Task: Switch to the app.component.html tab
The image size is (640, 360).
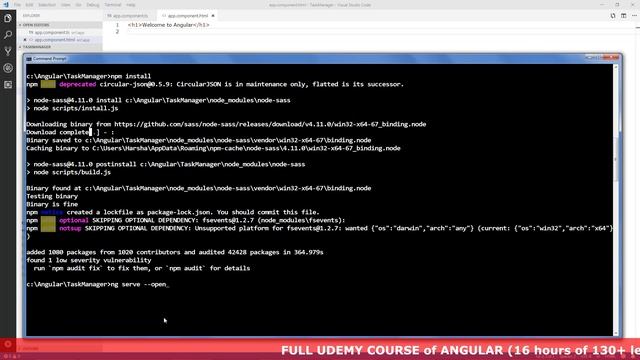Action: coord(188,16)
